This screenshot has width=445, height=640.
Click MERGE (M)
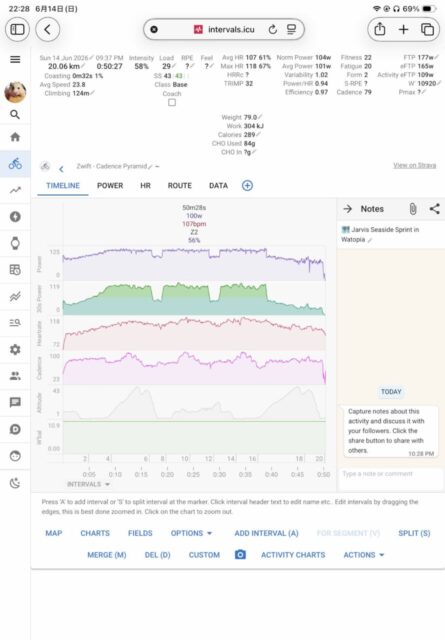pyautogui.click(x=107, y=555)
